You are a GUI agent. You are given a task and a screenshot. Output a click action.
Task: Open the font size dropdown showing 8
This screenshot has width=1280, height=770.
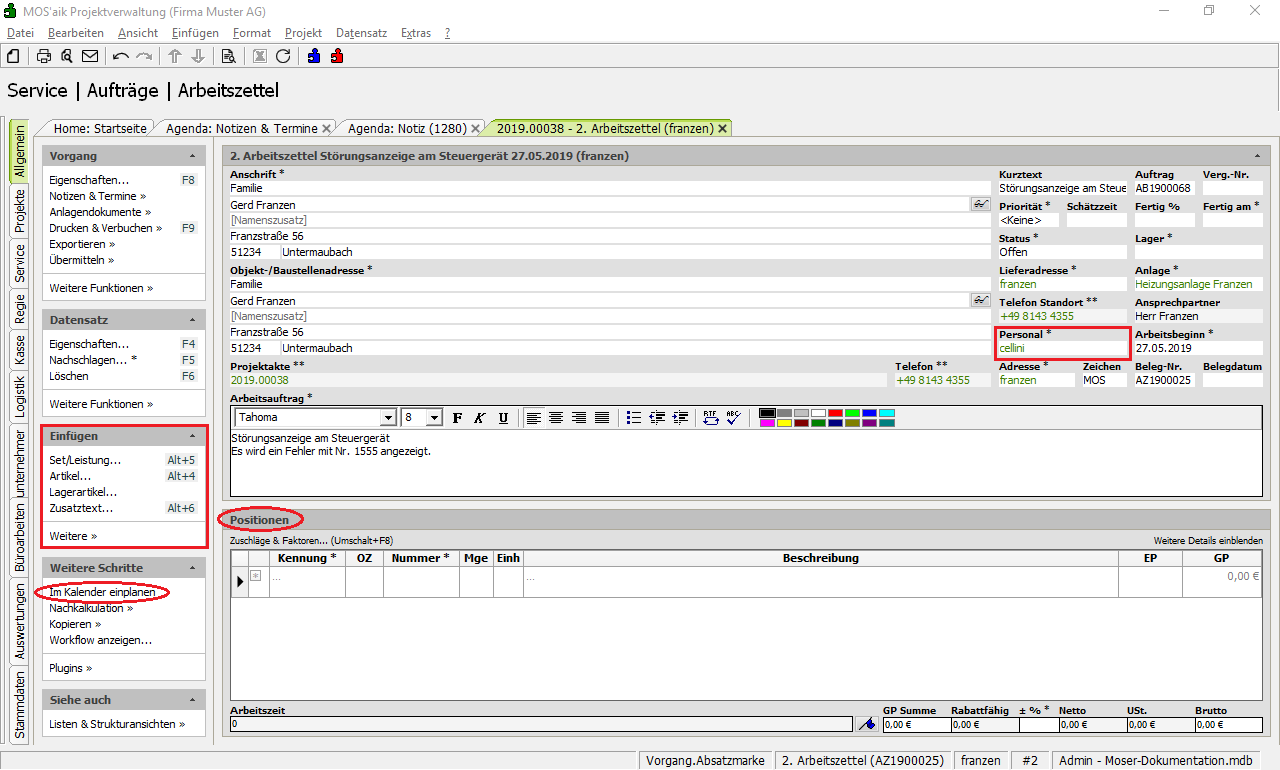pos(434,417)
